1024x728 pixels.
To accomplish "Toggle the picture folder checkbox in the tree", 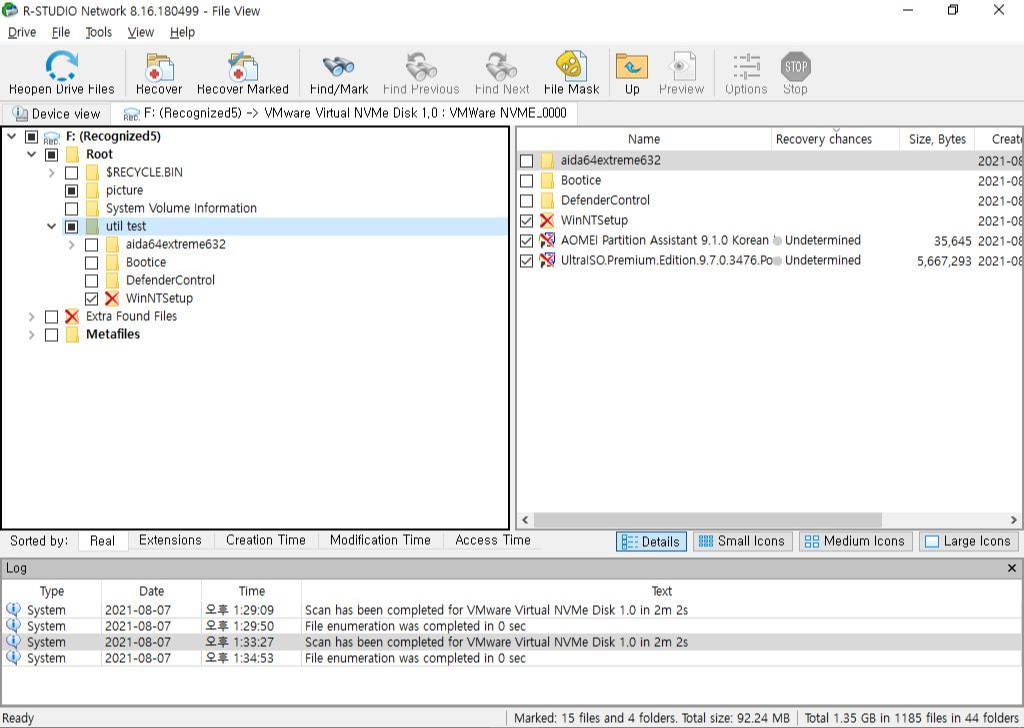I will point(72,191).
